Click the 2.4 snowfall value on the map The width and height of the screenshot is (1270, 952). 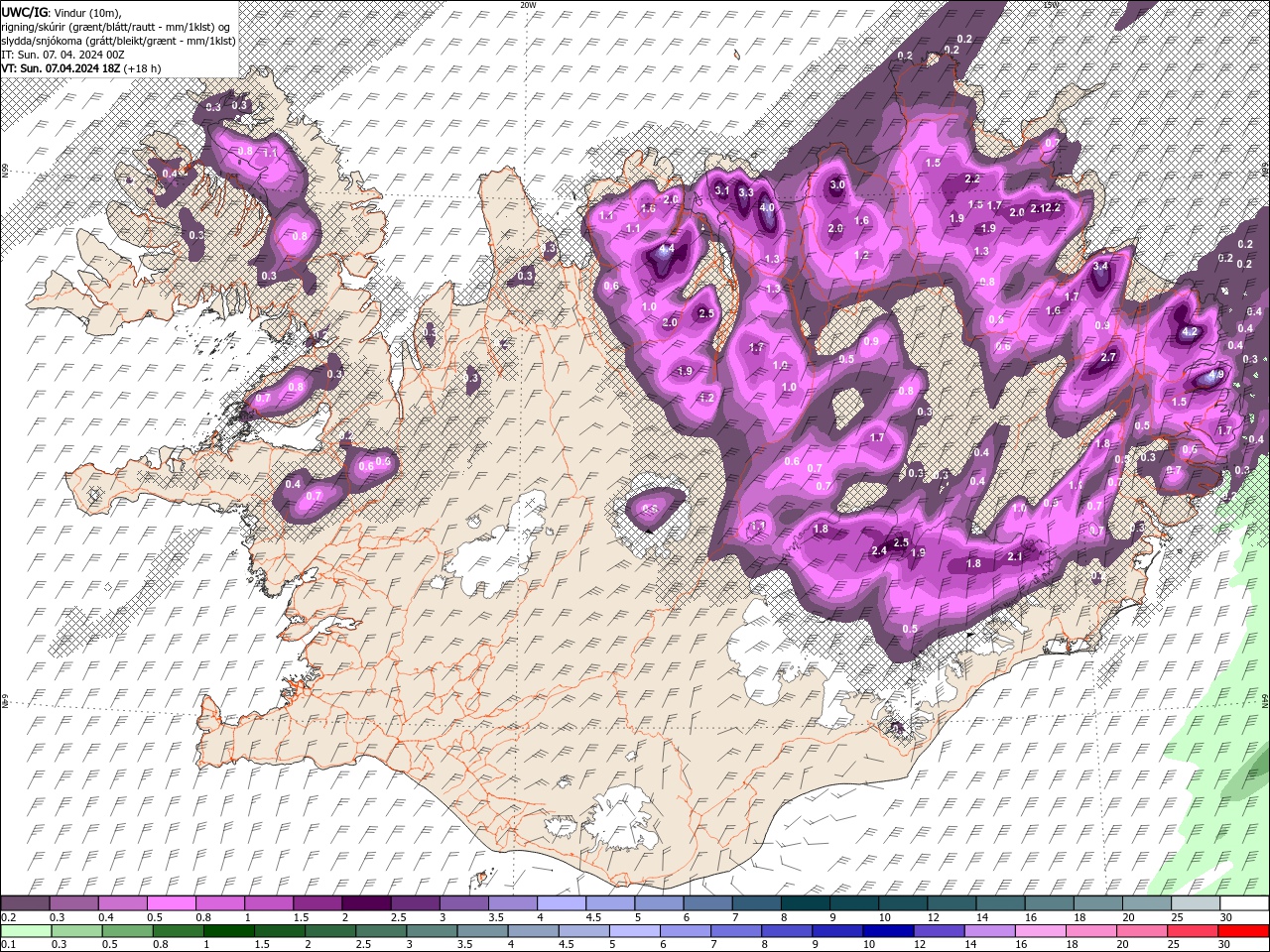(x=879, y=550)
